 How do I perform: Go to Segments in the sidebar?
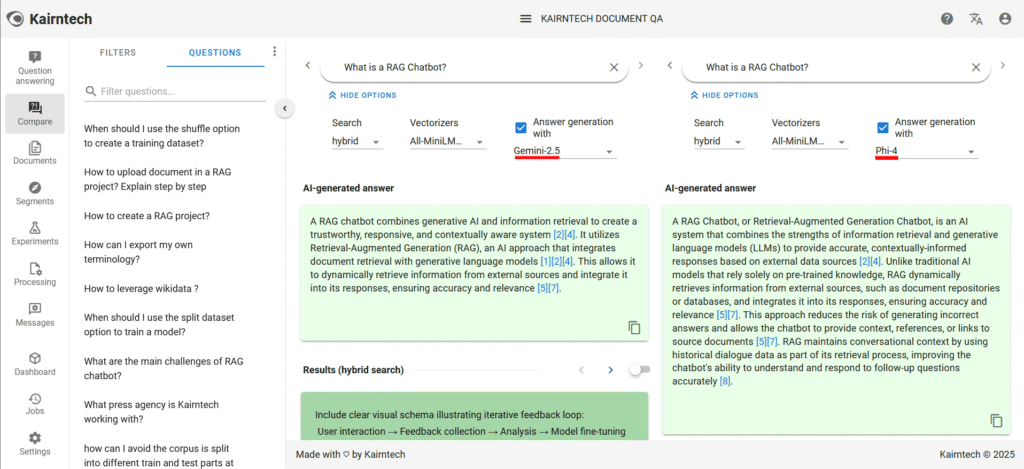35,193
